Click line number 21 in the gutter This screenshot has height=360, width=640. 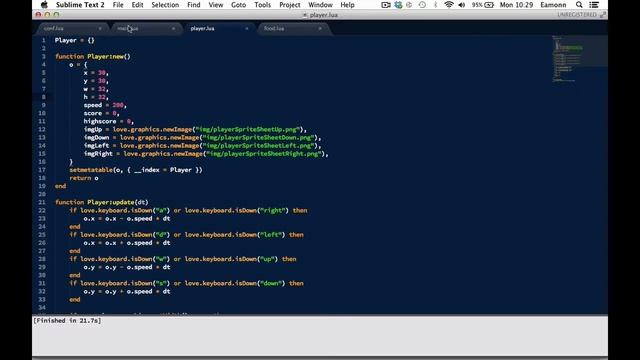[42, 202]
